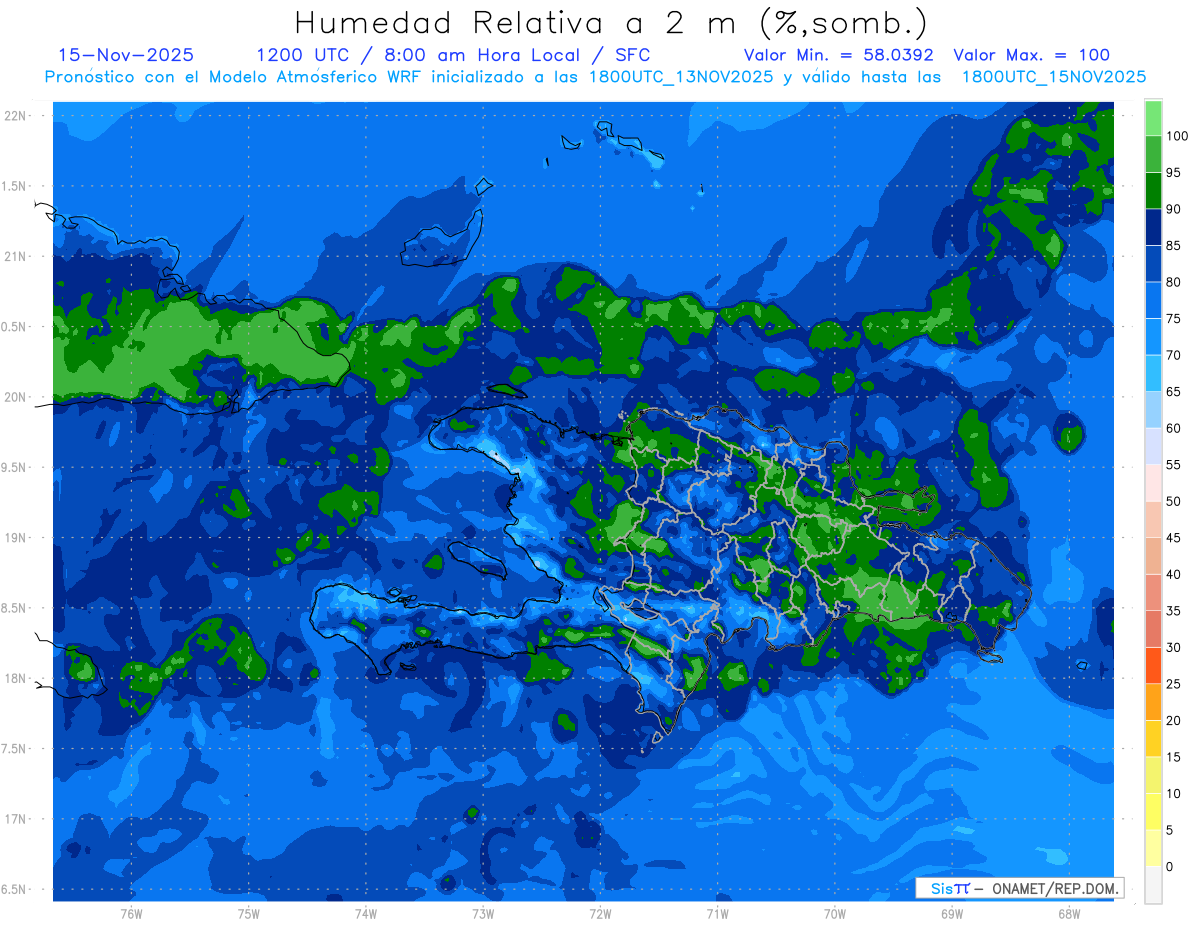Click the yellow legend swatch between 10 and 15
The width and height of the screenshot is (1200, 927).
1153,775
